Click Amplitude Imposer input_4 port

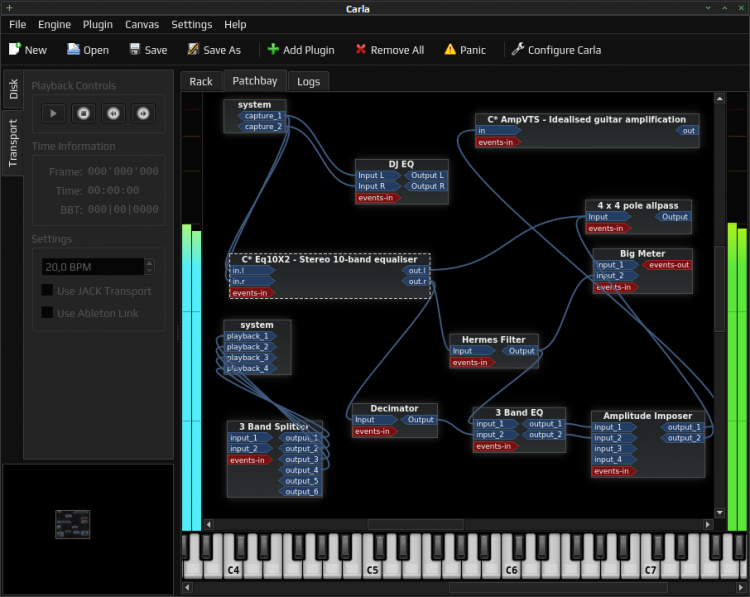[614, 459]
